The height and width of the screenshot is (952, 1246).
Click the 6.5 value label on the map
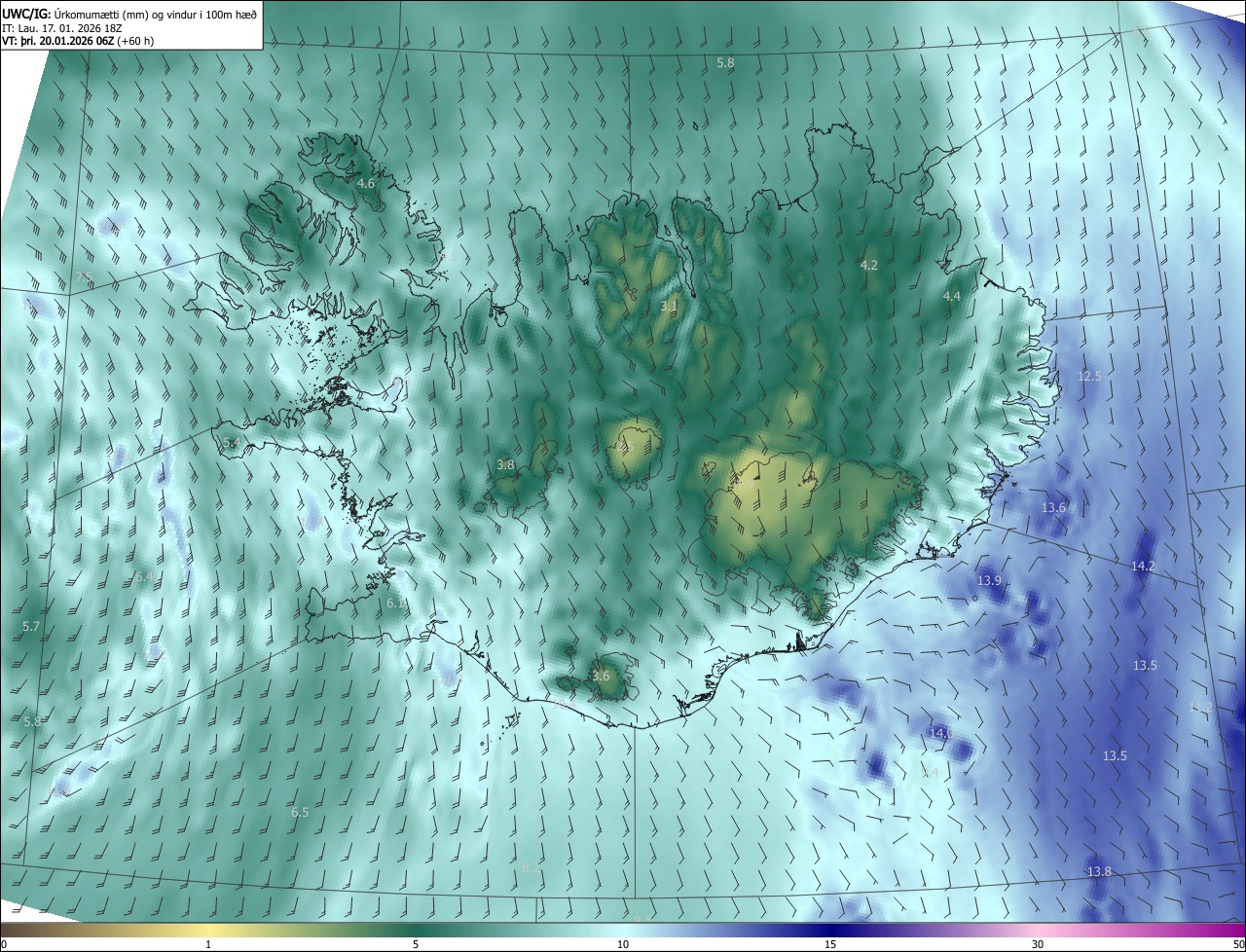coord(300,812)
